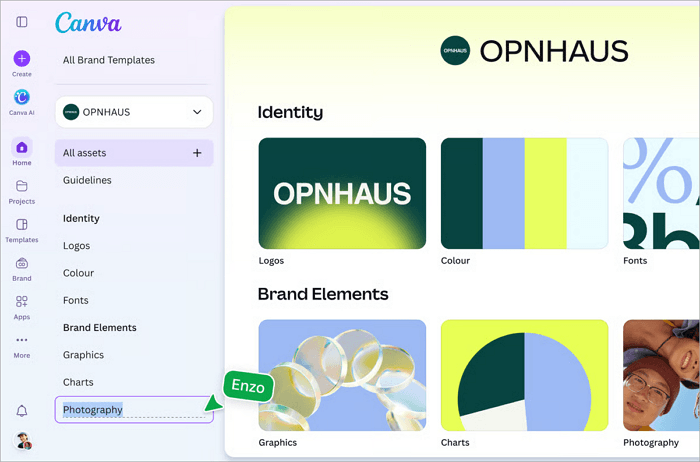Select Fonts in the brand menu
The height and width of the screenshot is (462, 700).
tap(75, 300)
